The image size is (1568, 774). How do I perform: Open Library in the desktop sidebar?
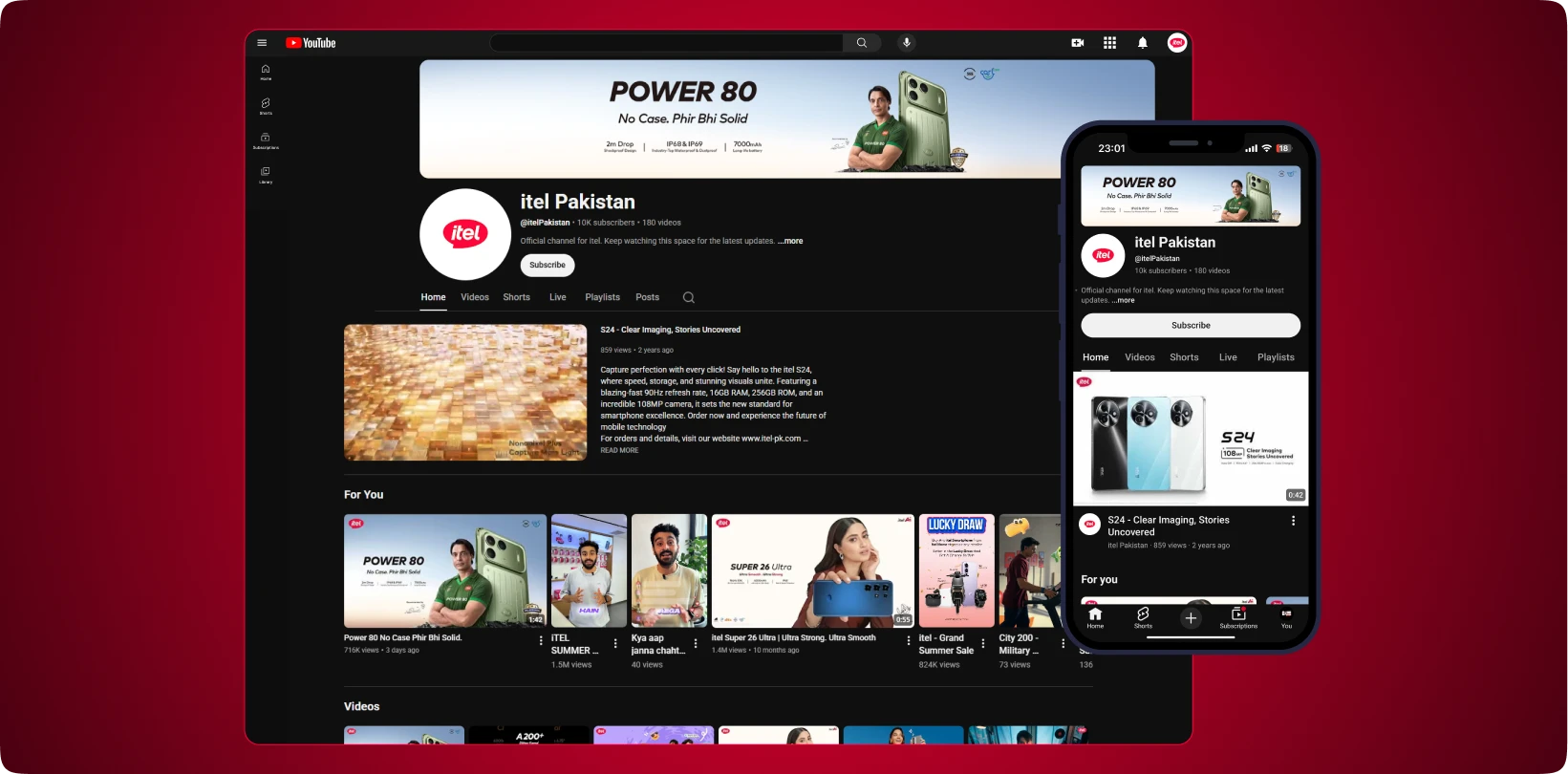coord(266,175)
